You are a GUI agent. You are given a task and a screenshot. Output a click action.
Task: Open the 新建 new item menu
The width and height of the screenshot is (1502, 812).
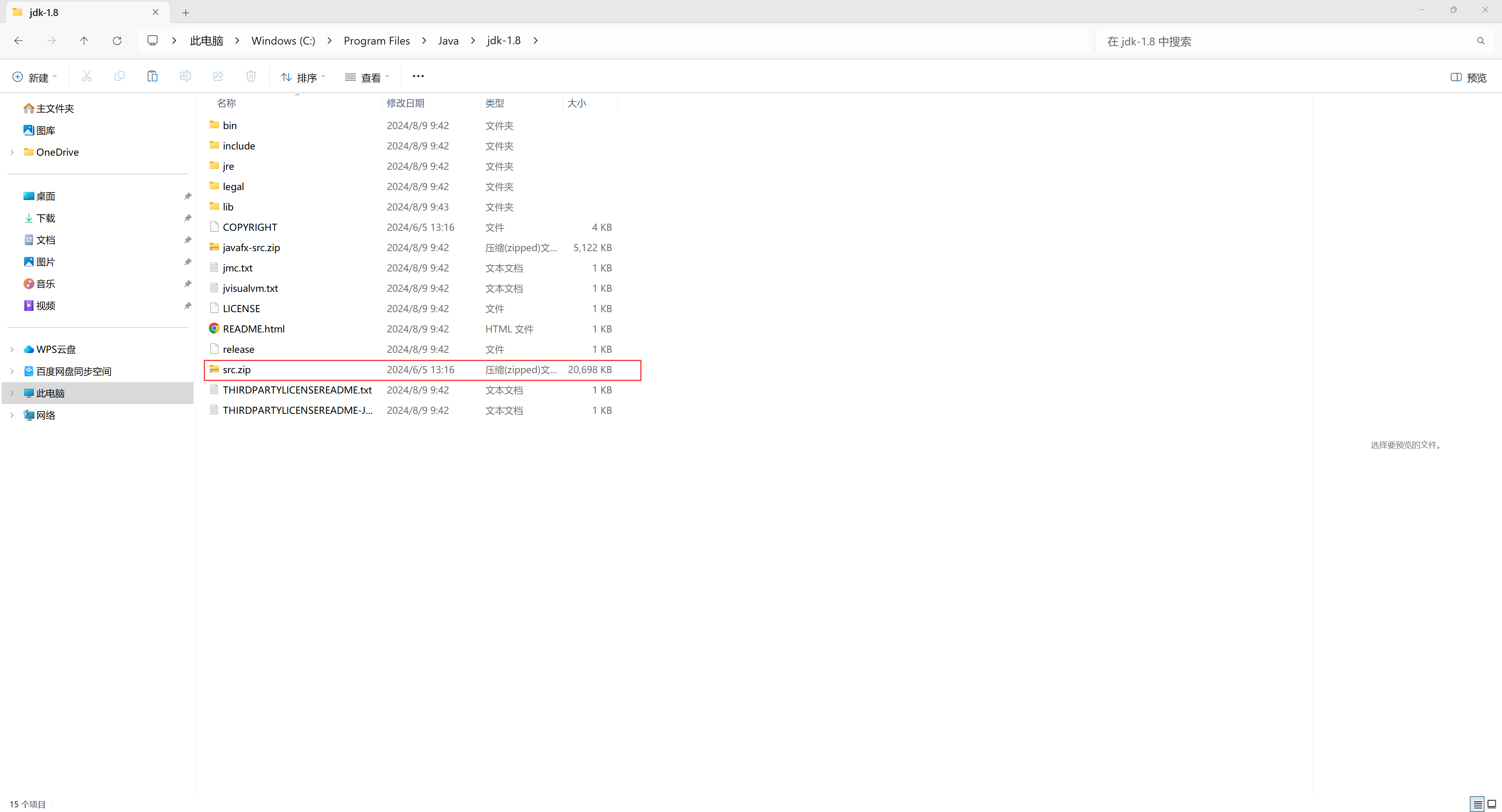coord(34,77)
